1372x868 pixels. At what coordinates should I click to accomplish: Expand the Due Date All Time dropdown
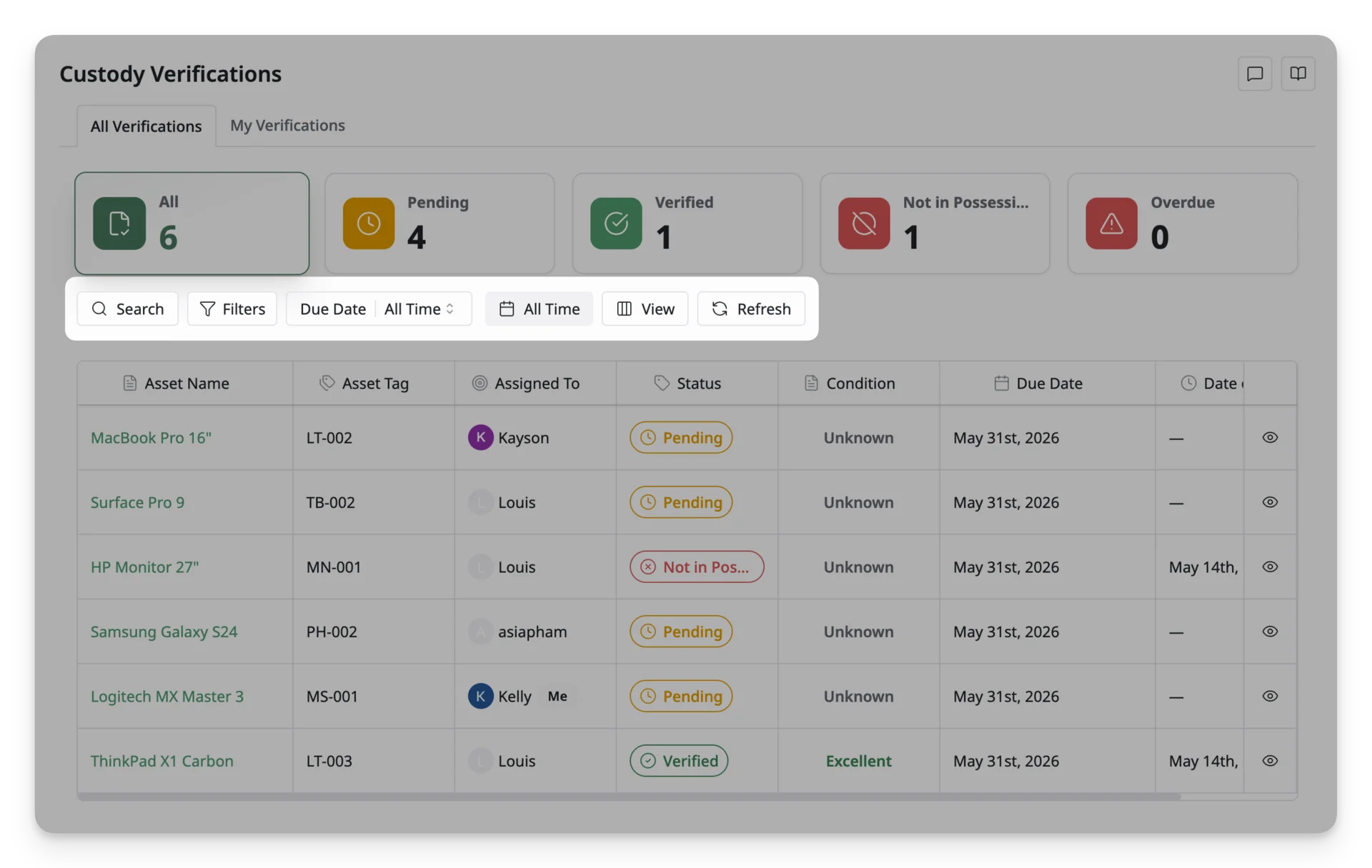coord(419,309)
